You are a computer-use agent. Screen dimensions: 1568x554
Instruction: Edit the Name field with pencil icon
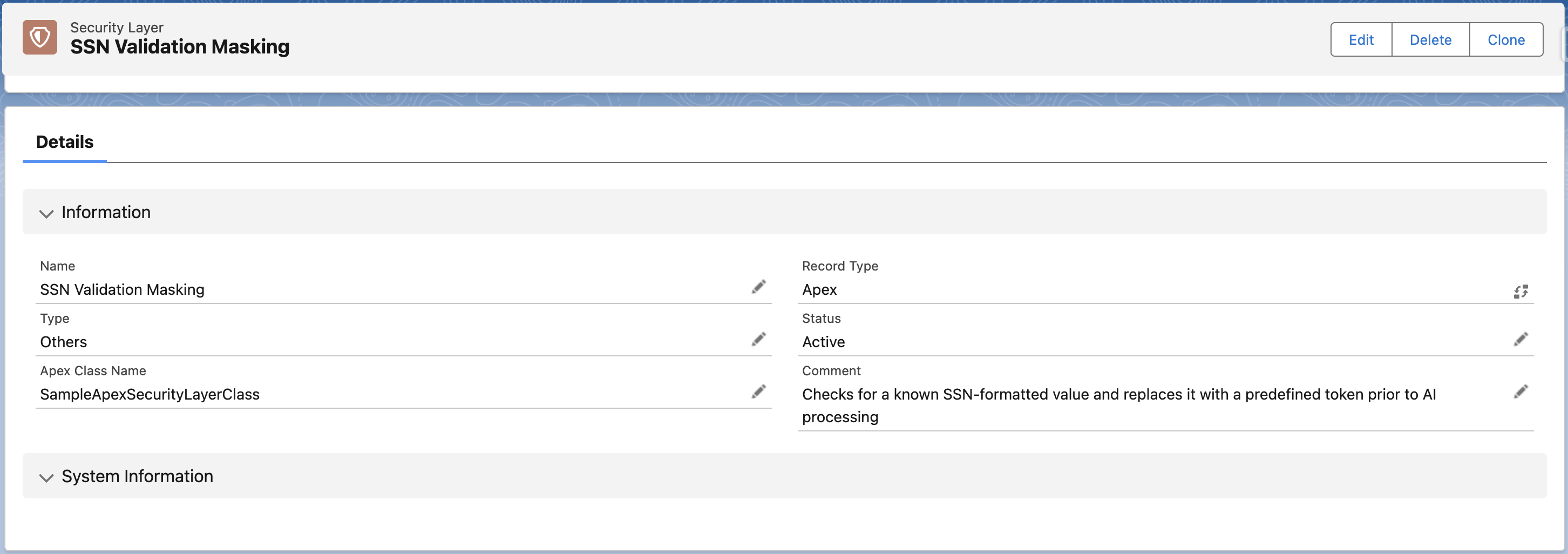[x=758, y=287]
